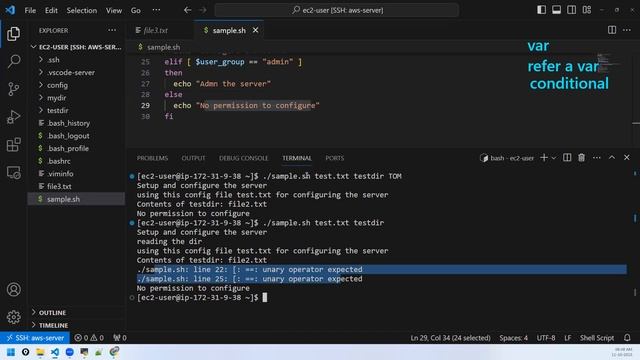Select bash - ec2-user terminal label
Image resolution: width=640 pixels, height=360 pixels.
coord(507,158)
